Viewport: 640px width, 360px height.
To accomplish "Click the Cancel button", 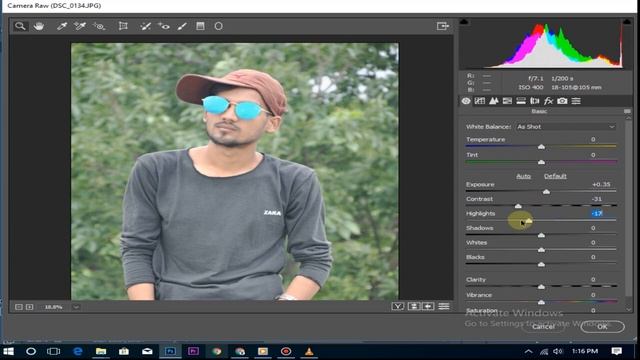I will pyautogui.click(x=543, y=327).
